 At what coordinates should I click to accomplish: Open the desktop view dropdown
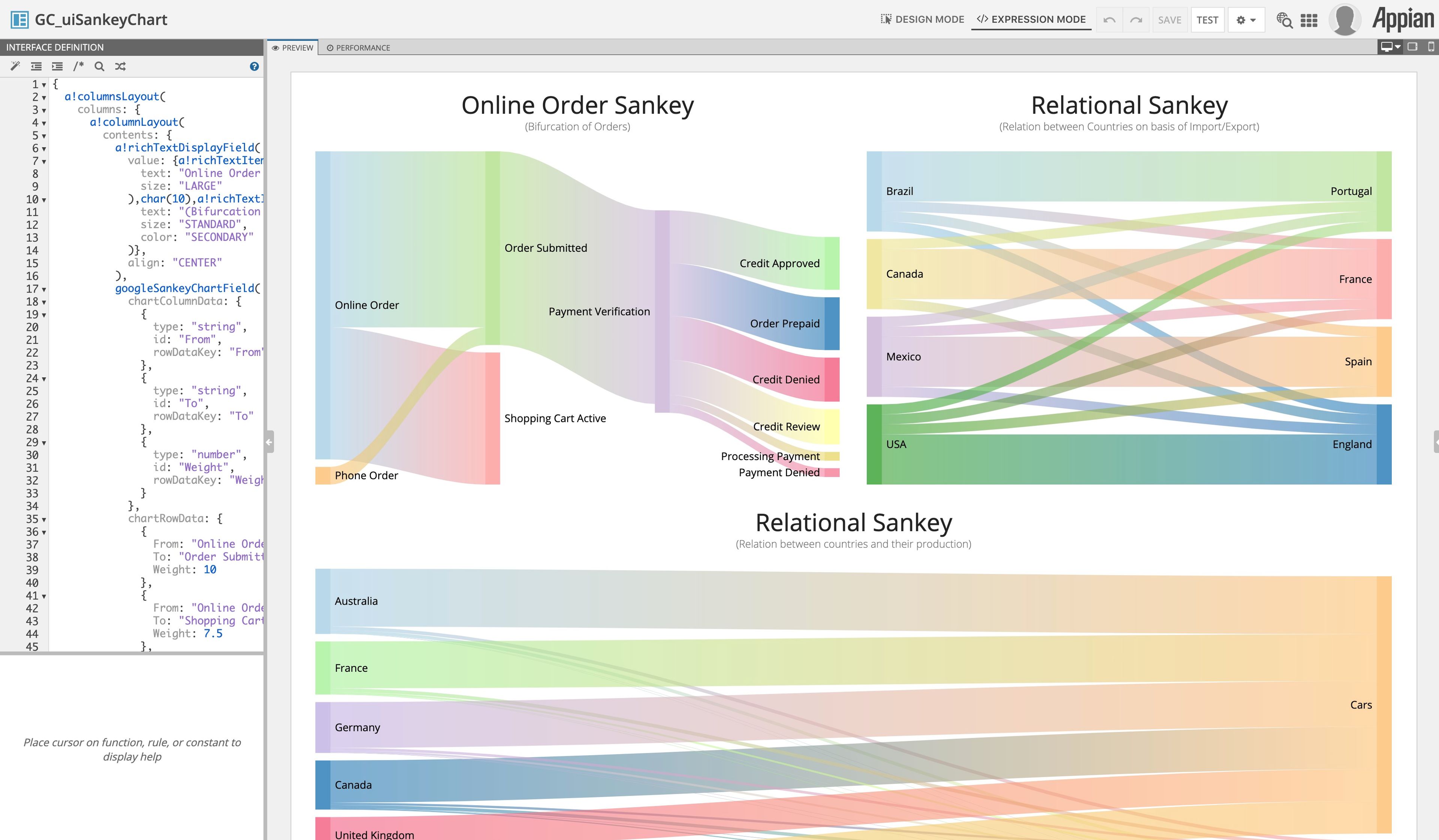[1390, 47]
